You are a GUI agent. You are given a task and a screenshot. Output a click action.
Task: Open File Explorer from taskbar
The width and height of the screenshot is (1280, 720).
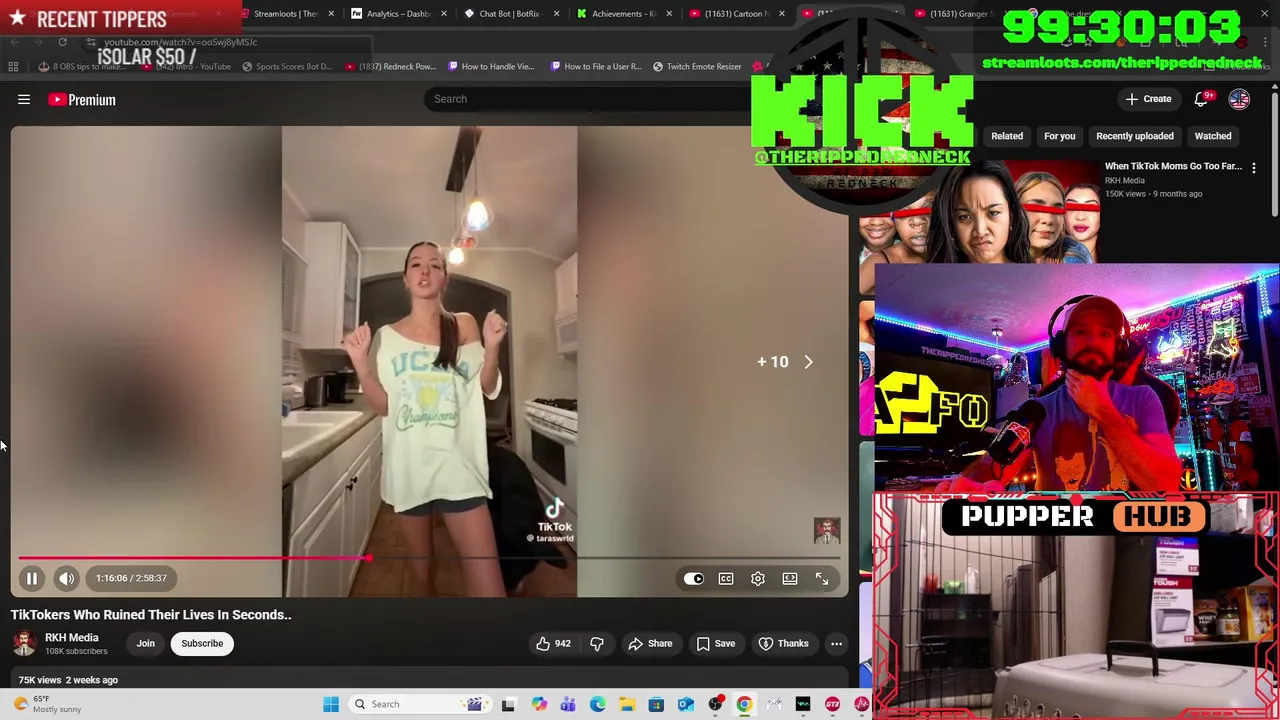click(627, 704)
